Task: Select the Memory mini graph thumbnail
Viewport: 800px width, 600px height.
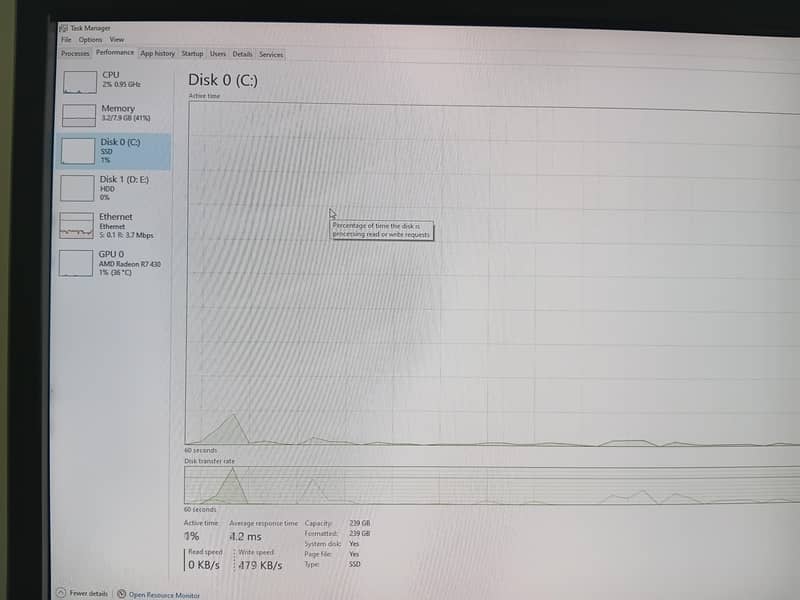Action: coord(79,115)
